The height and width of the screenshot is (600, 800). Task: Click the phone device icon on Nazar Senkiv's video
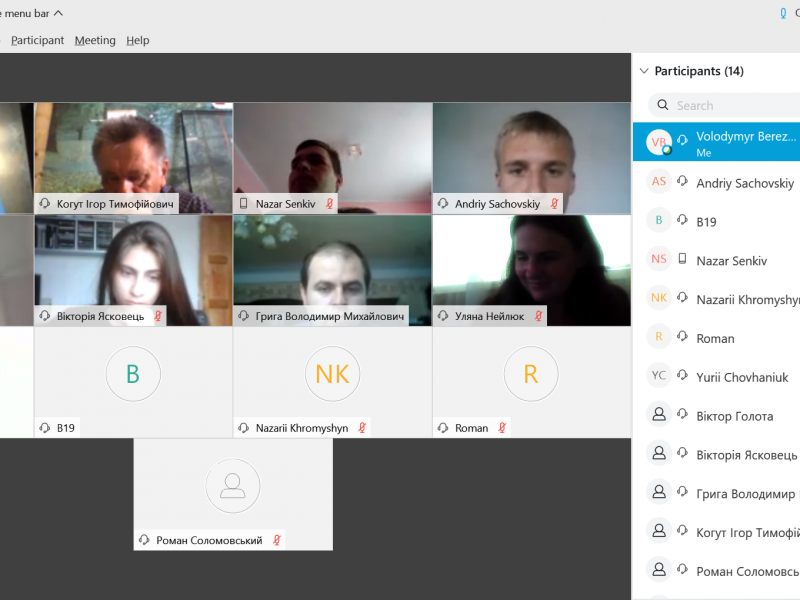(243, 204)
